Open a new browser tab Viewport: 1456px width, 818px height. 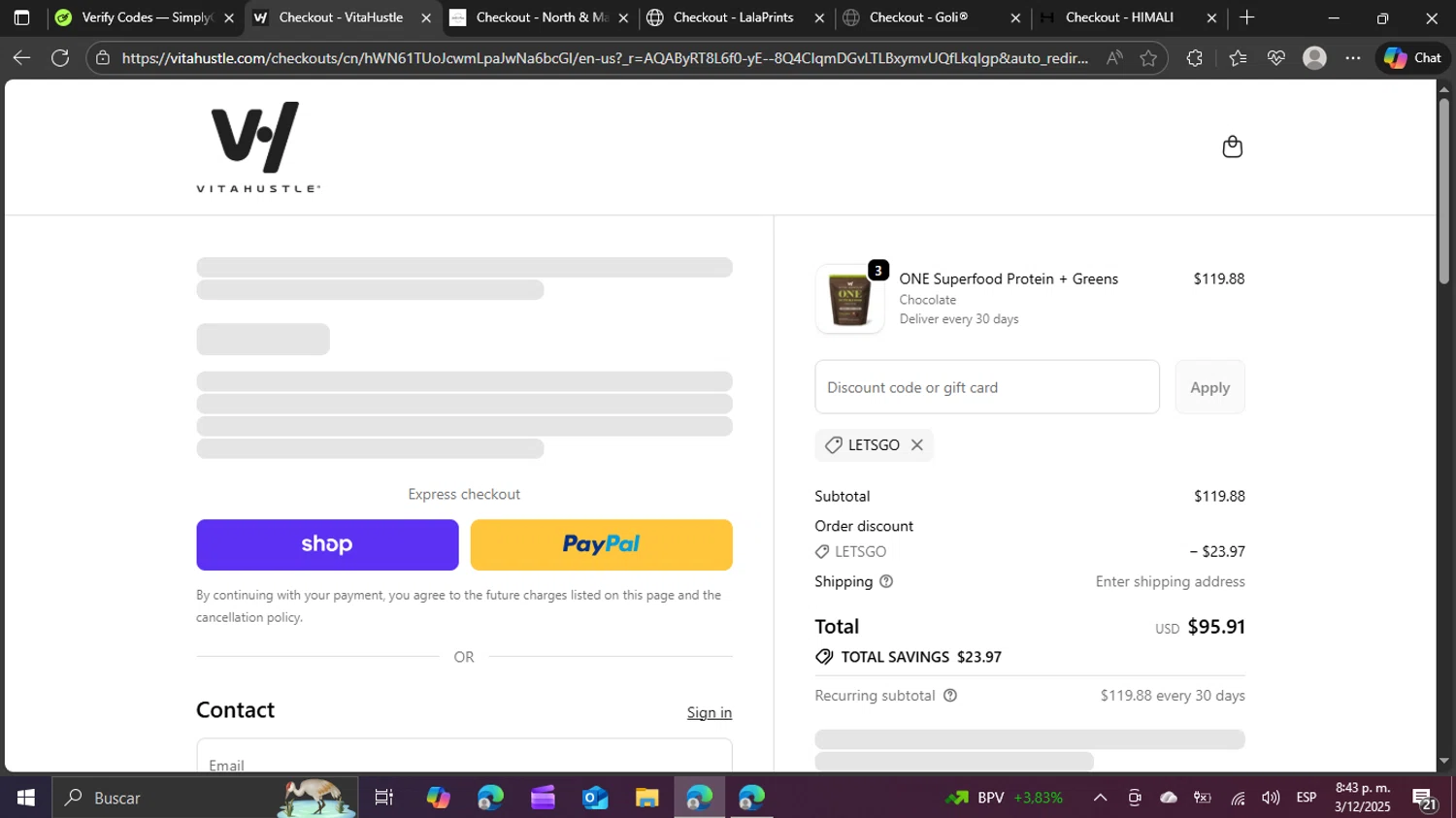click(1247, 17)
